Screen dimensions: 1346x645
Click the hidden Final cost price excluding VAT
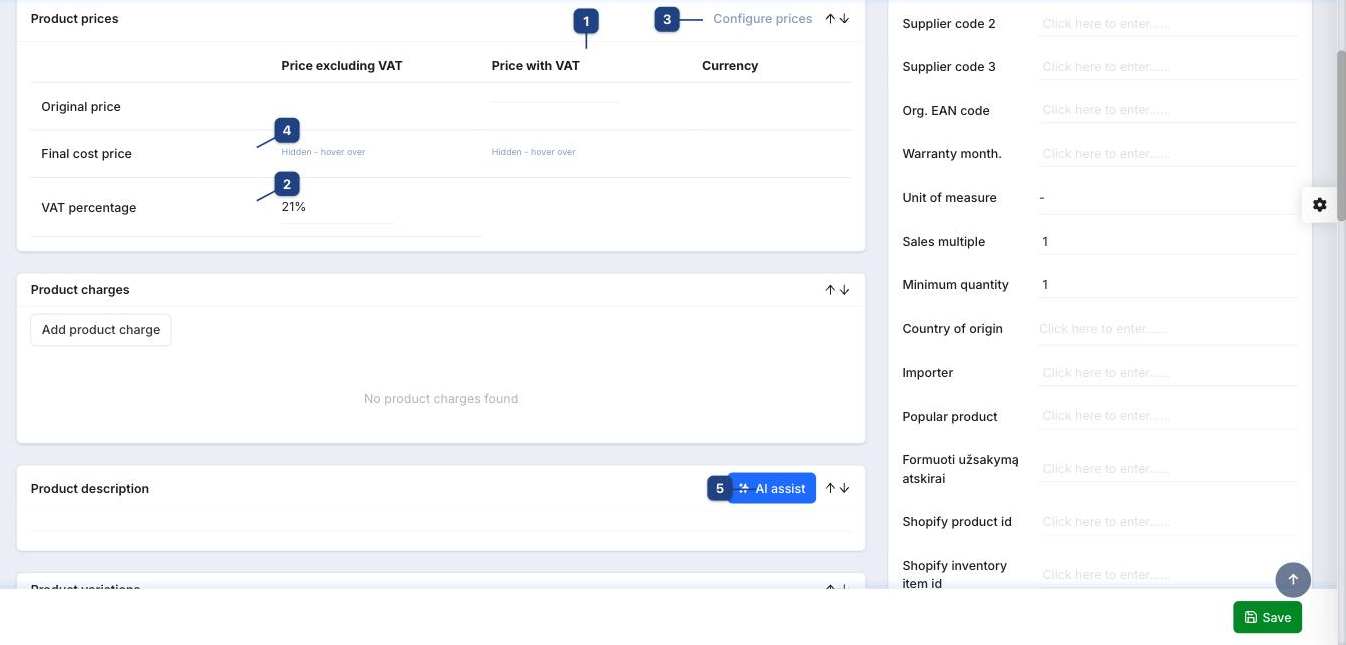323,152
